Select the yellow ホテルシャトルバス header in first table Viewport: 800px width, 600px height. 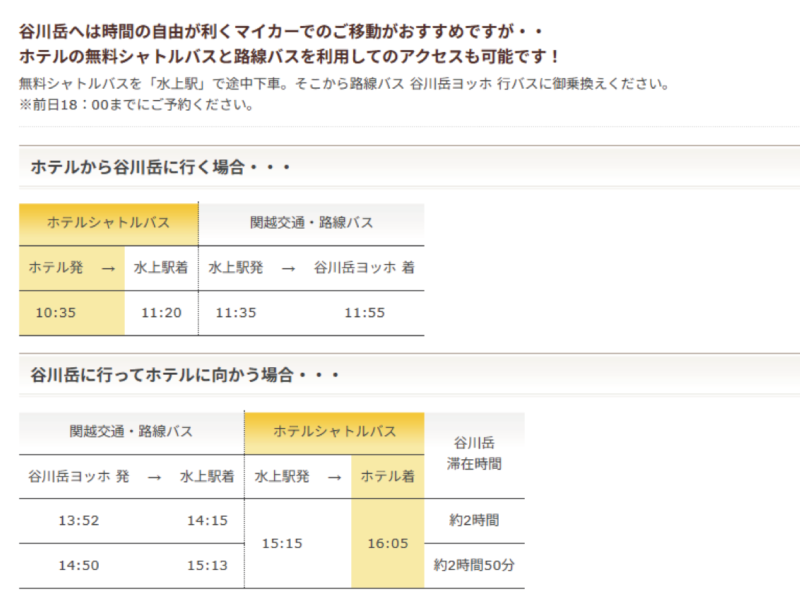tap(109, 223)
